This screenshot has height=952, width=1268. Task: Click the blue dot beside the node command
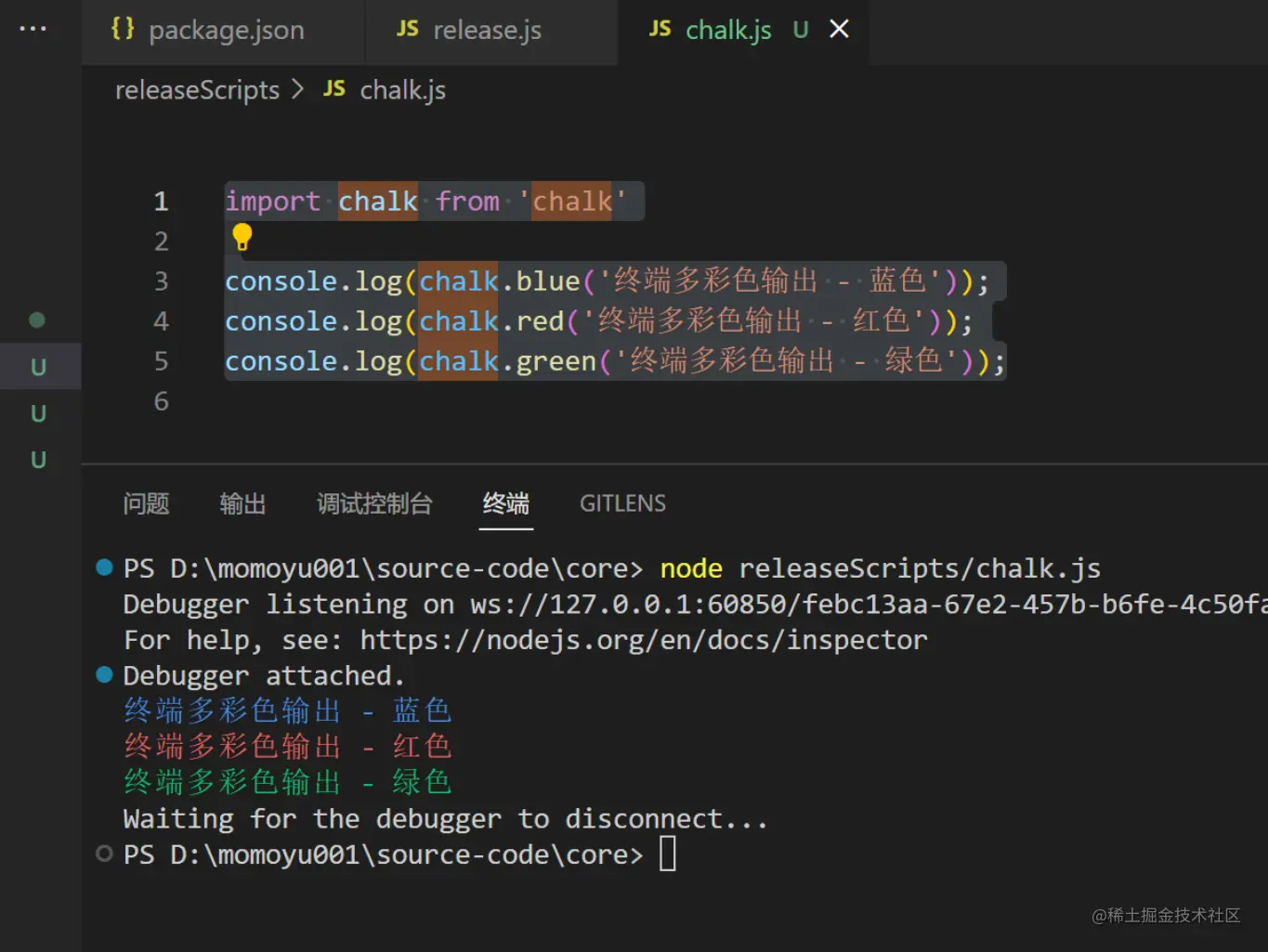pyautogui.click(x=104, y=567)
